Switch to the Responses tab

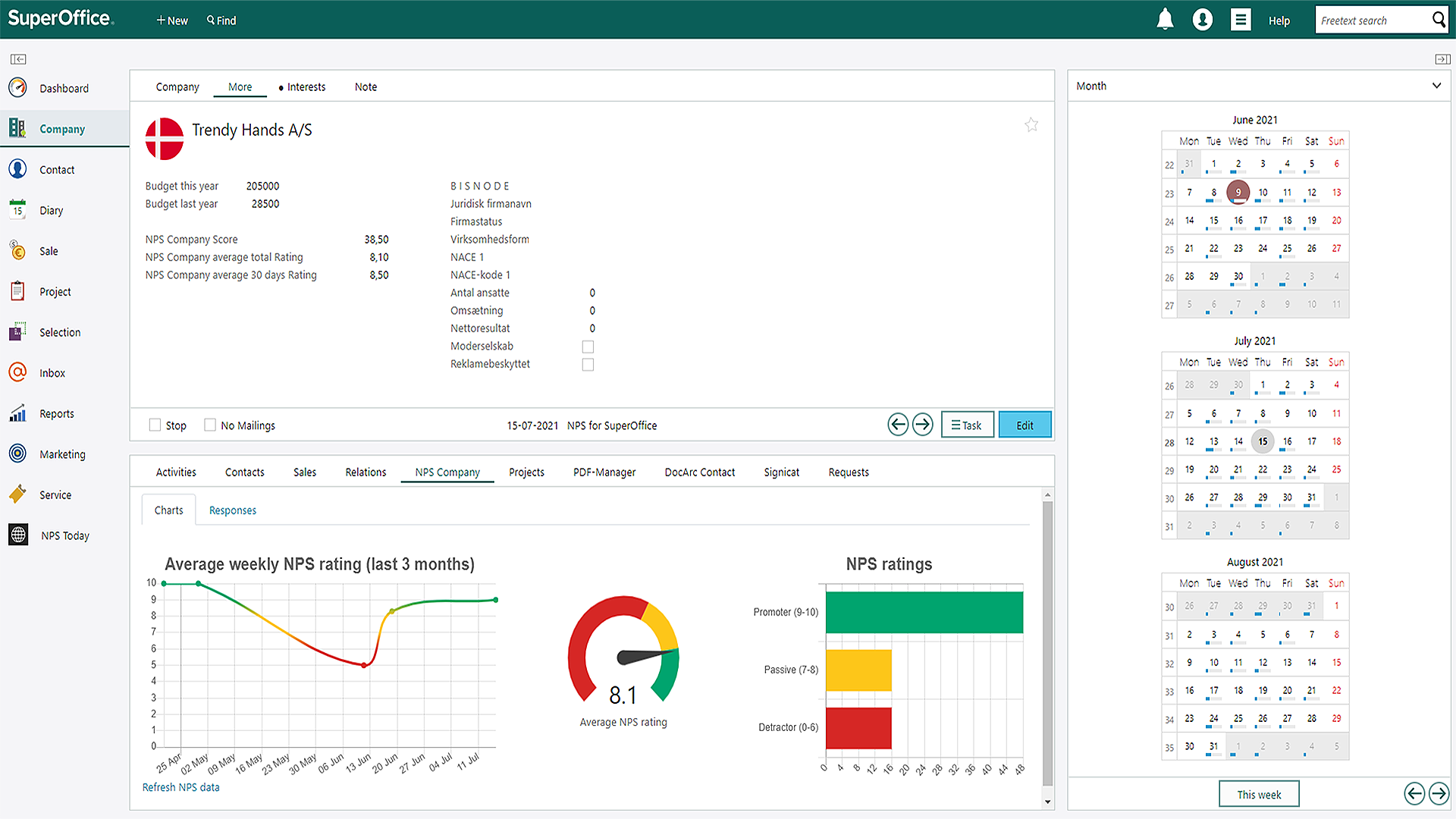tap(232, 510)
